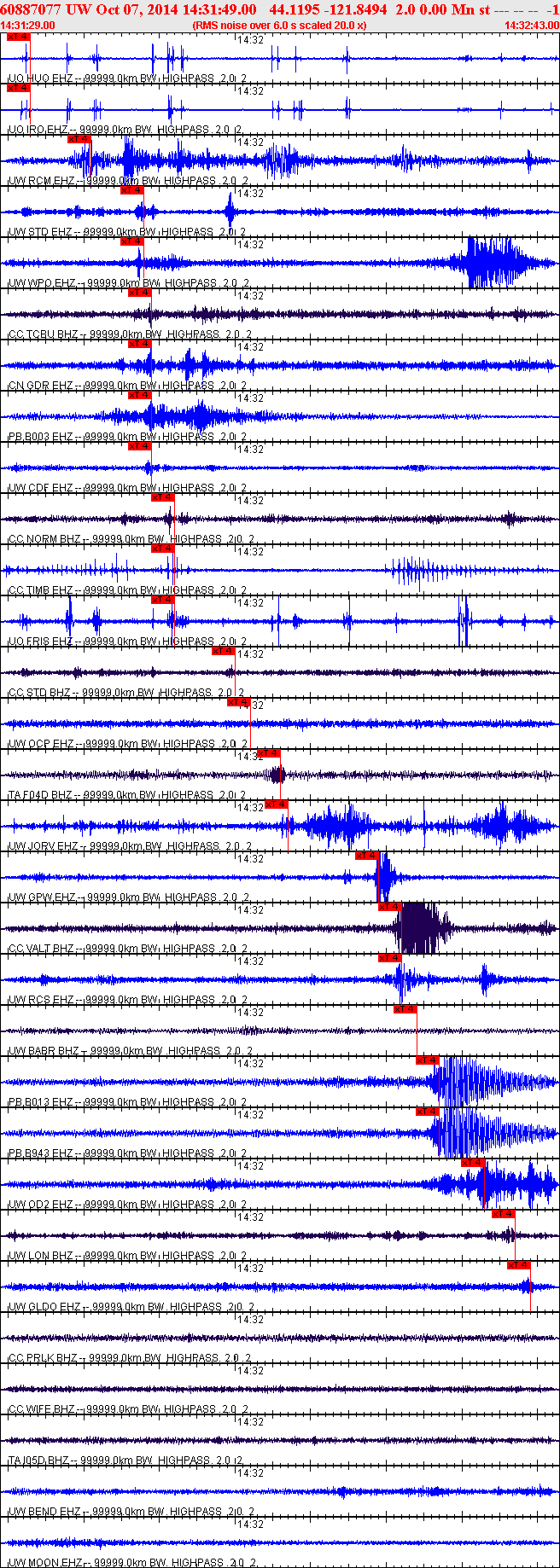Click the red pick flag on PB B013 trace

[428, 1060]
